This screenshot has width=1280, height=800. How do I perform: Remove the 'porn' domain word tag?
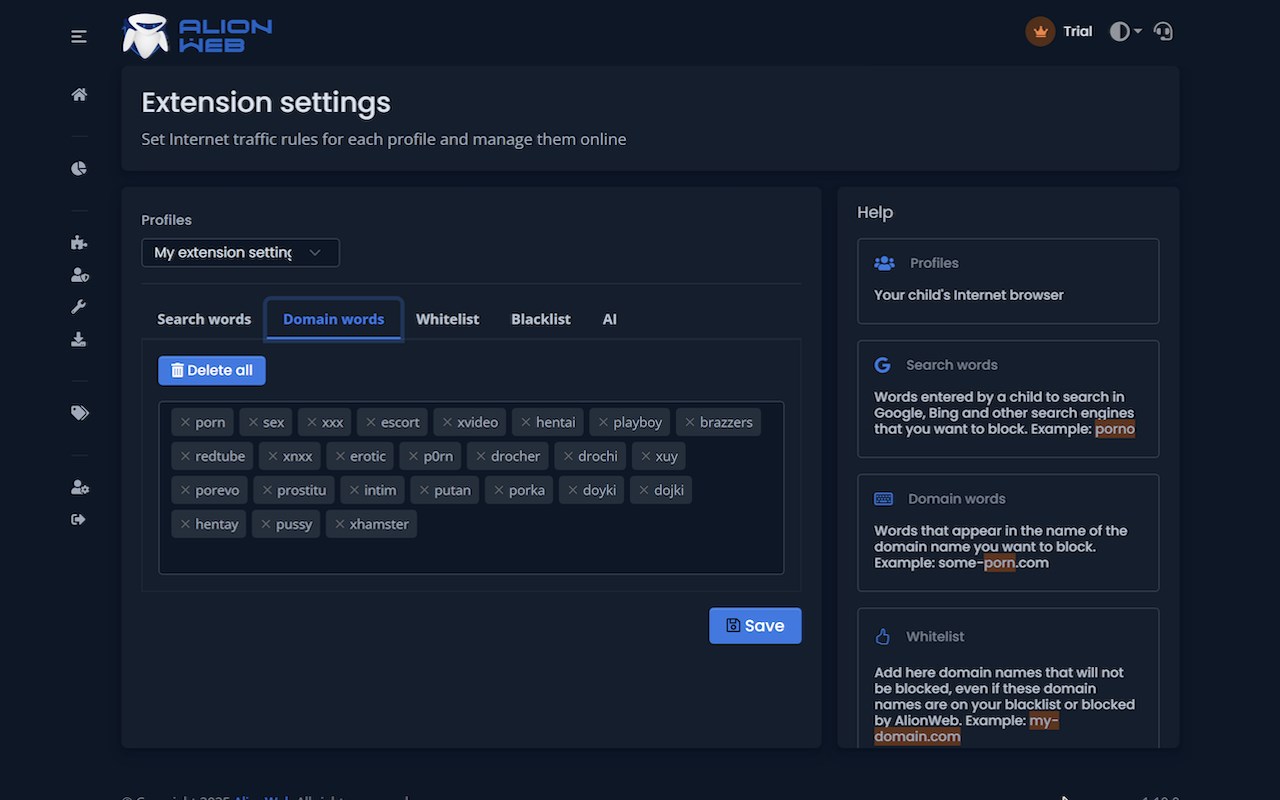coord(186,422)
